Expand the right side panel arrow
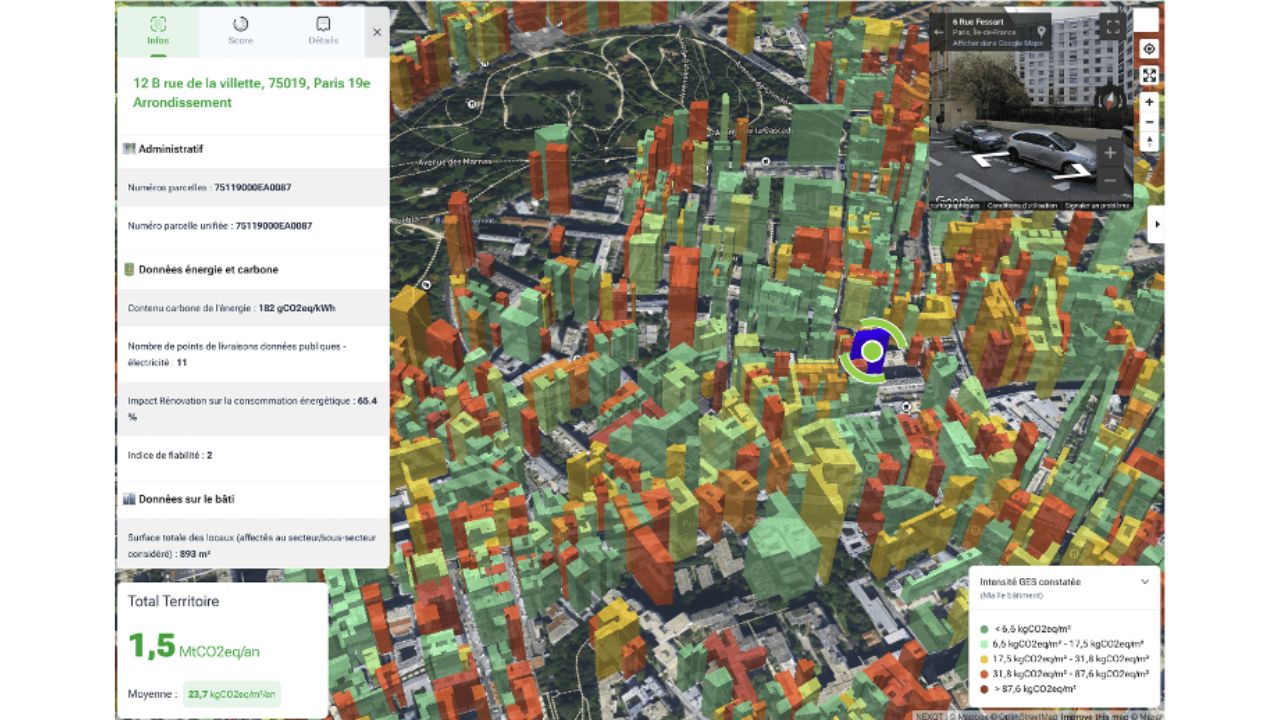 [1157, 224]
